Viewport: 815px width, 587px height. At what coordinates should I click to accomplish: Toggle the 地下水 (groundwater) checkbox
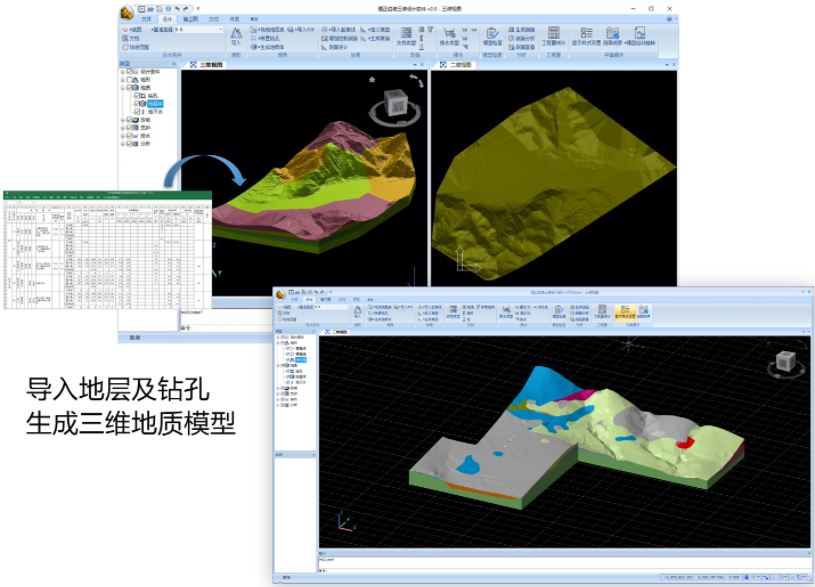(139, 112)
